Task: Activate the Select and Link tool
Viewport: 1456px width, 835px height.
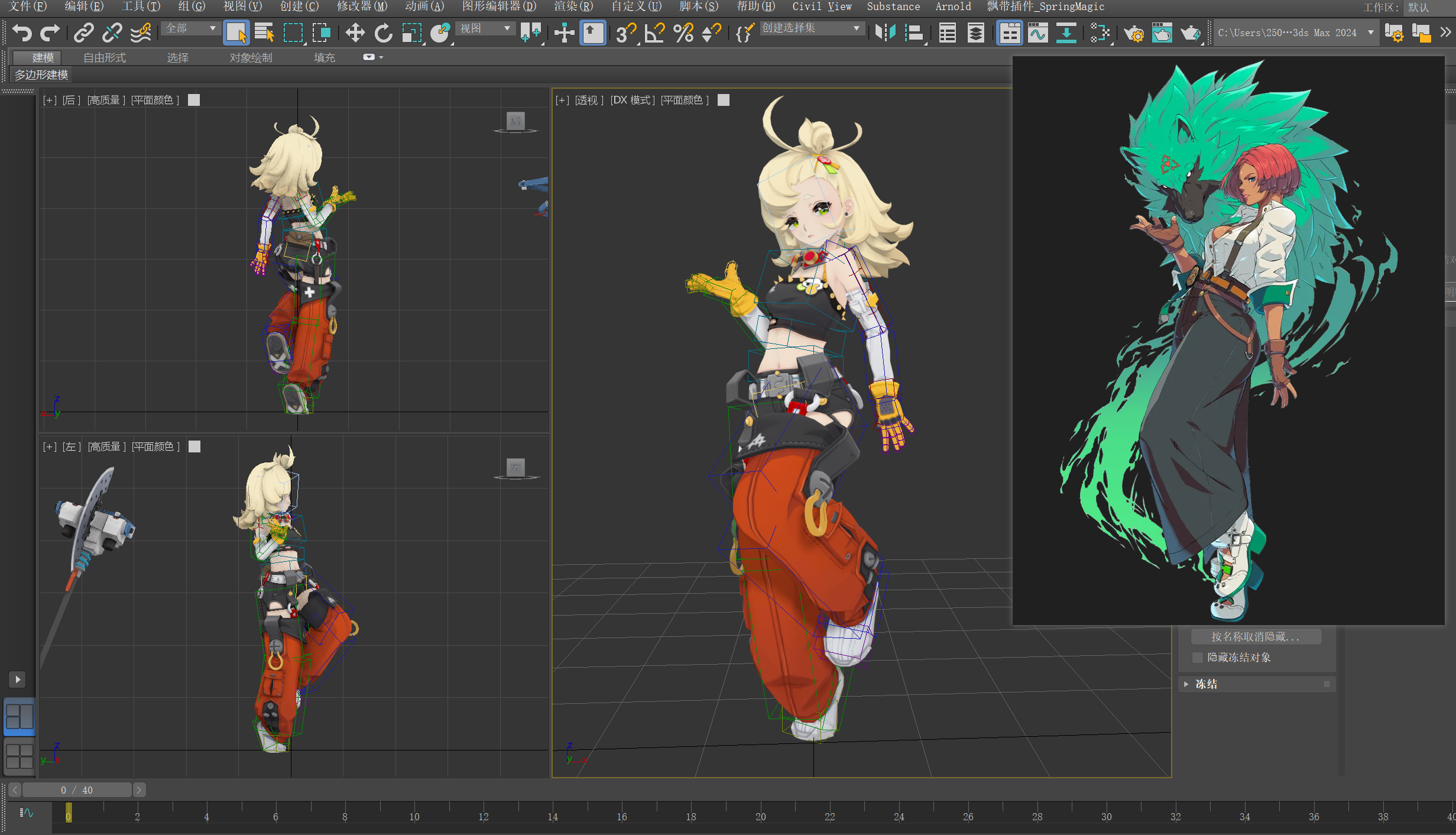Action: [83, 33]
